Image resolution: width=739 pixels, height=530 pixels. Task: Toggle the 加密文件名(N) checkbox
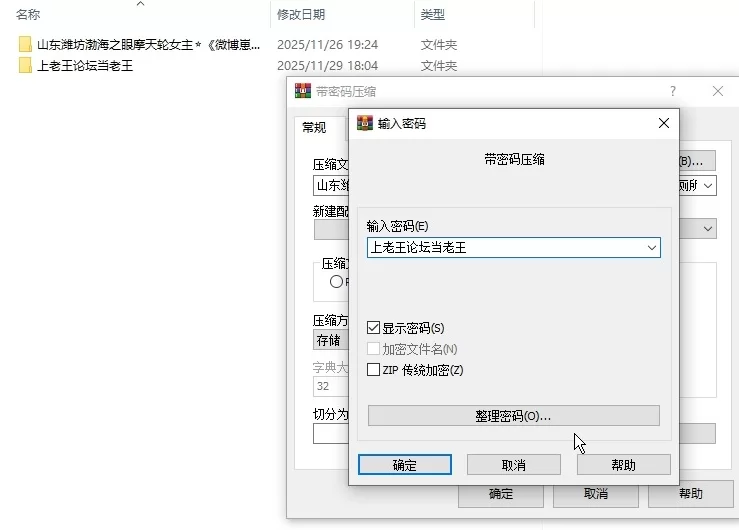[373, 349]
